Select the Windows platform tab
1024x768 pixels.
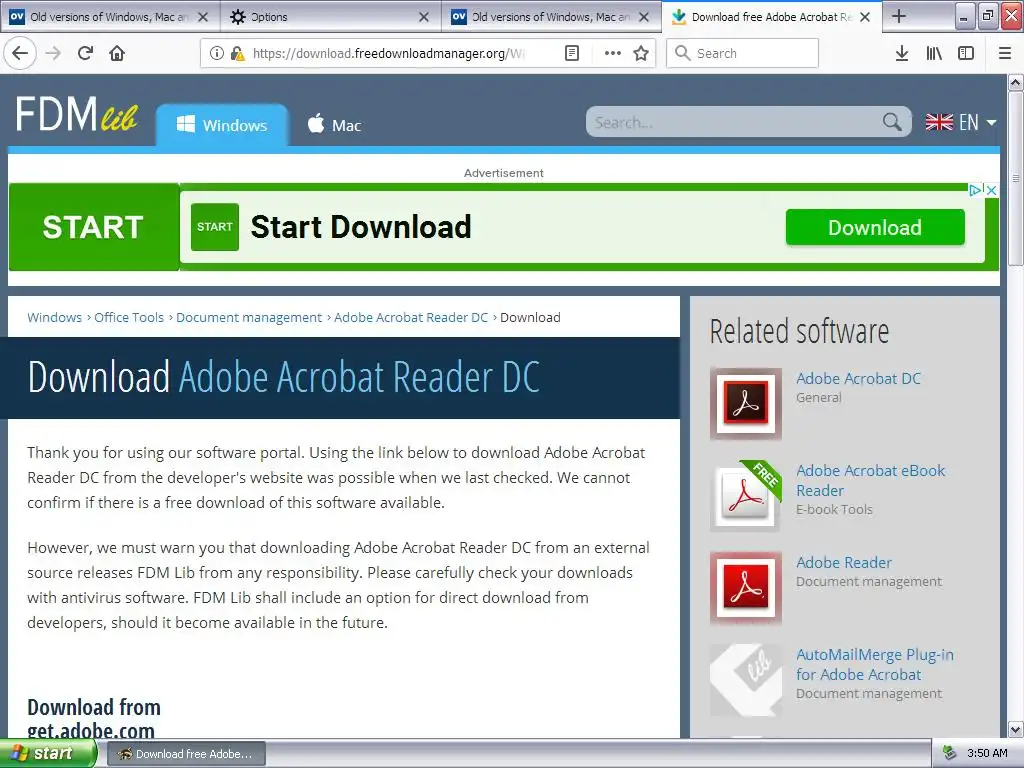tap(222, 125)
